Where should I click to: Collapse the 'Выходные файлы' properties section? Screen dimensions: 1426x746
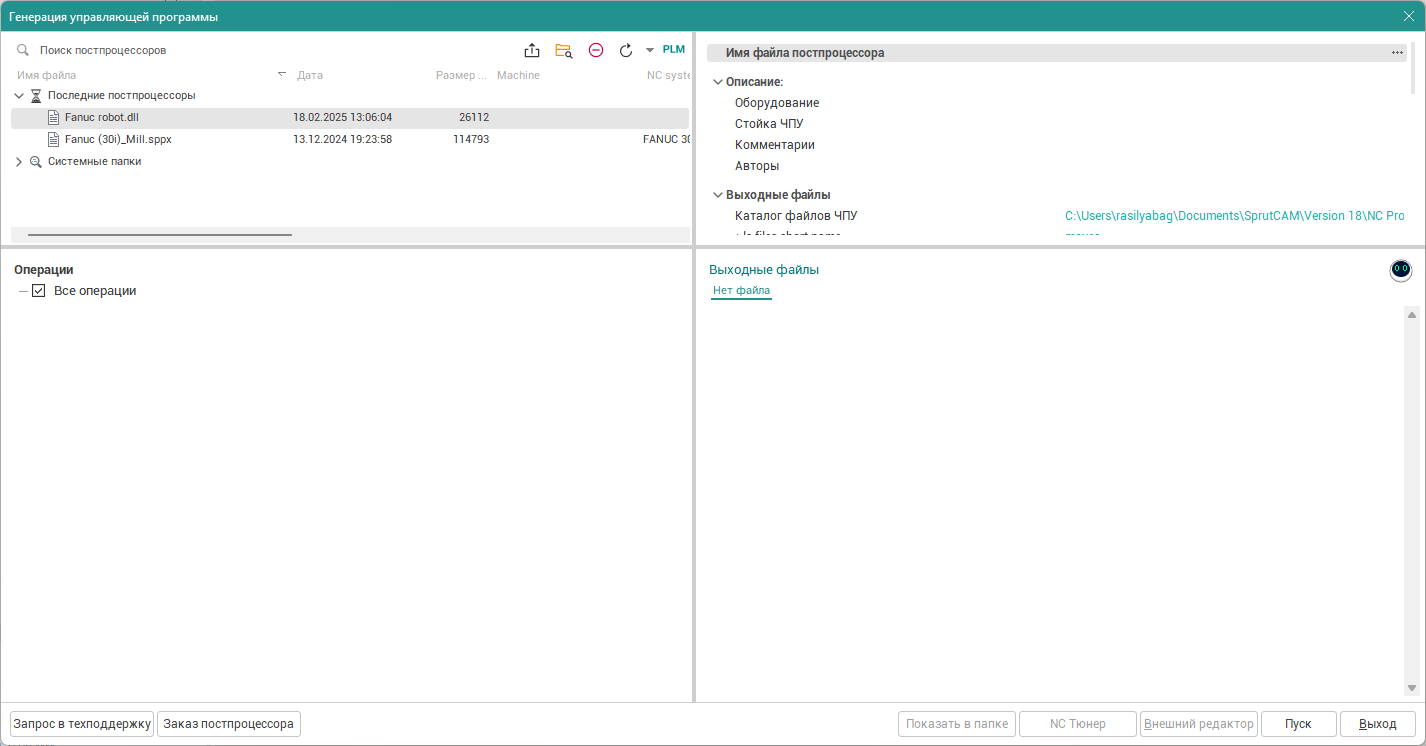[x=718, y=195]
